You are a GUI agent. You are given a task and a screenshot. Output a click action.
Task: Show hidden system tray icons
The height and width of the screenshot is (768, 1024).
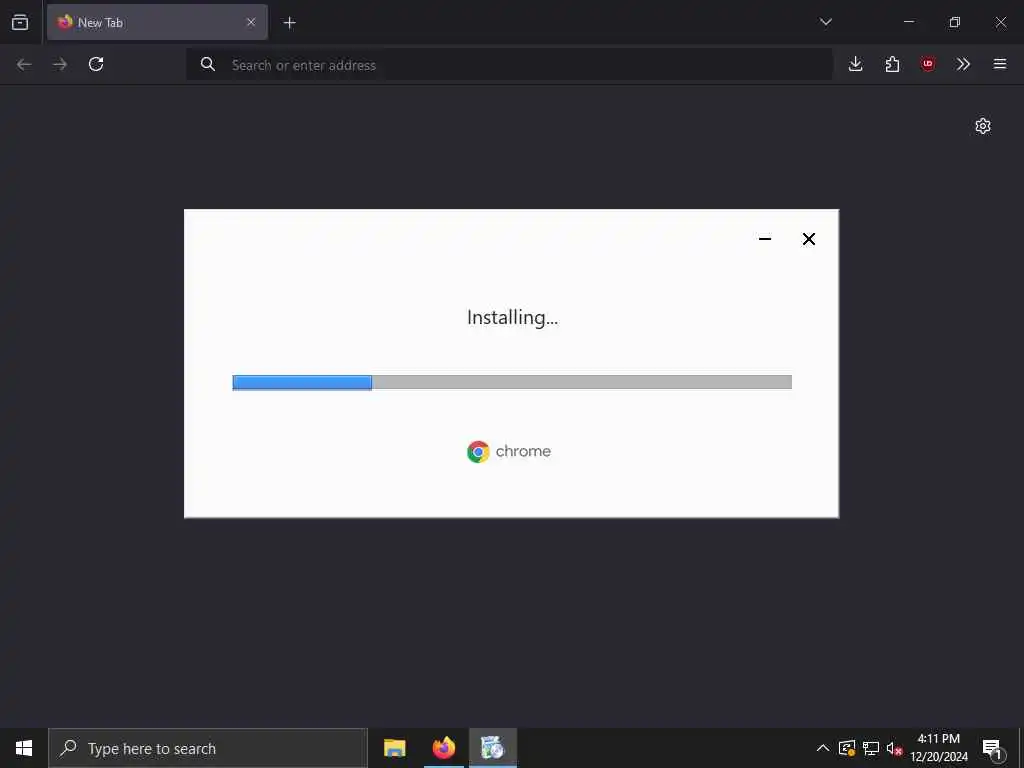coord(823,748)
